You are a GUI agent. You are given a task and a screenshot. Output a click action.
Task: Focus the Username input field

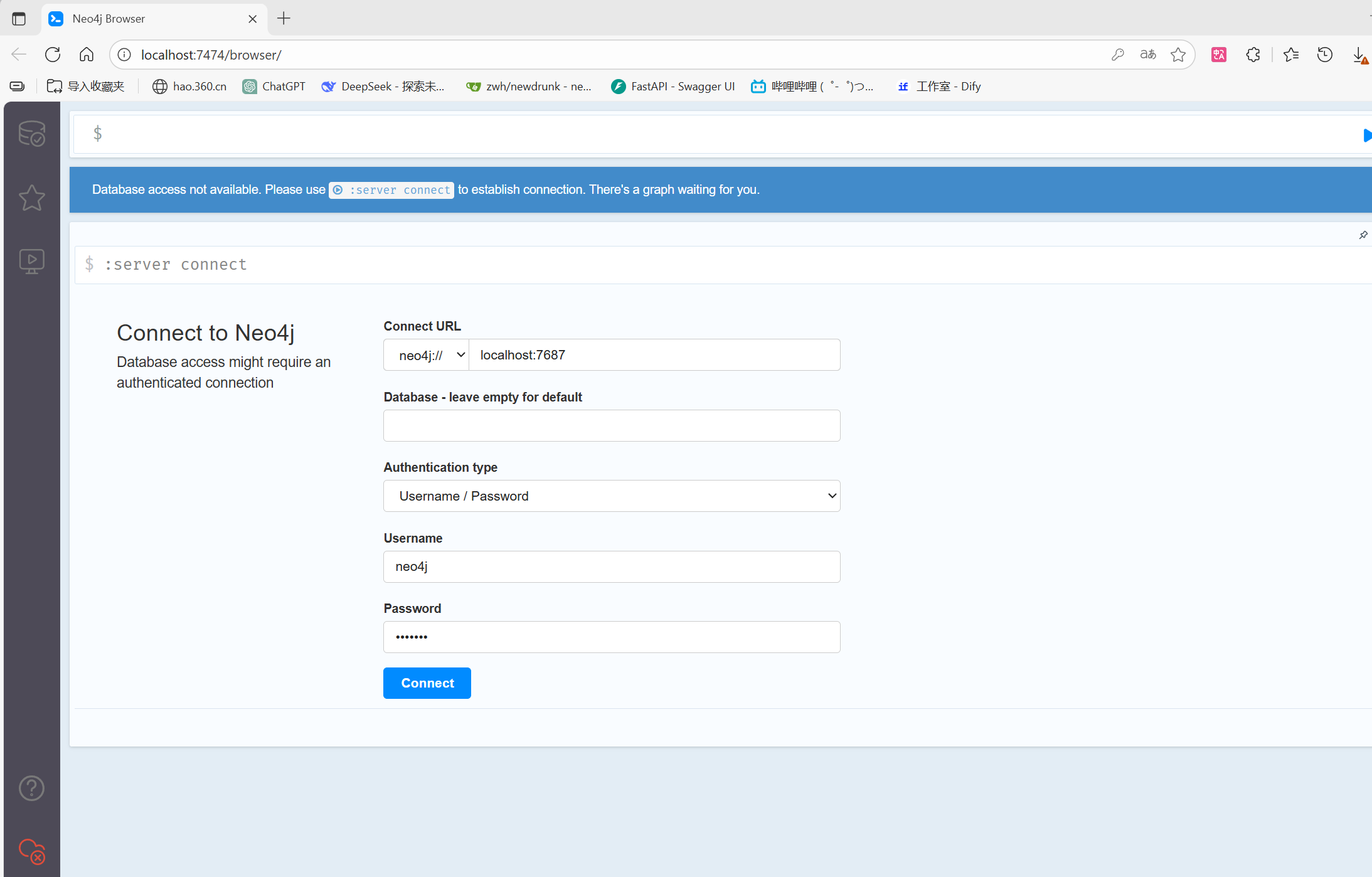[x=612, y=567]
